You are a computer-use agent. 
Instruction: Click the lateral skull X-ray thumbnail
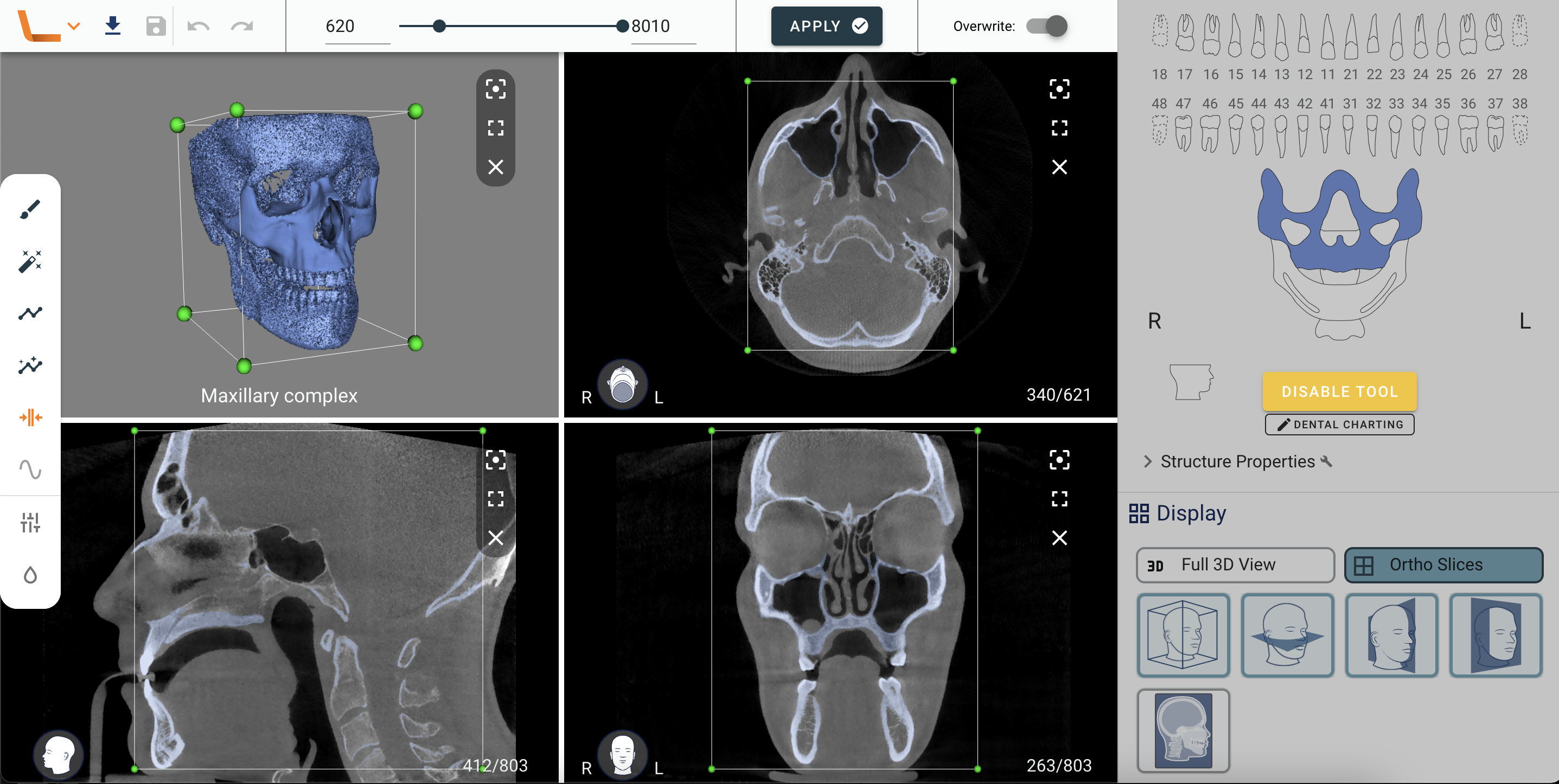pos(1183,730)
